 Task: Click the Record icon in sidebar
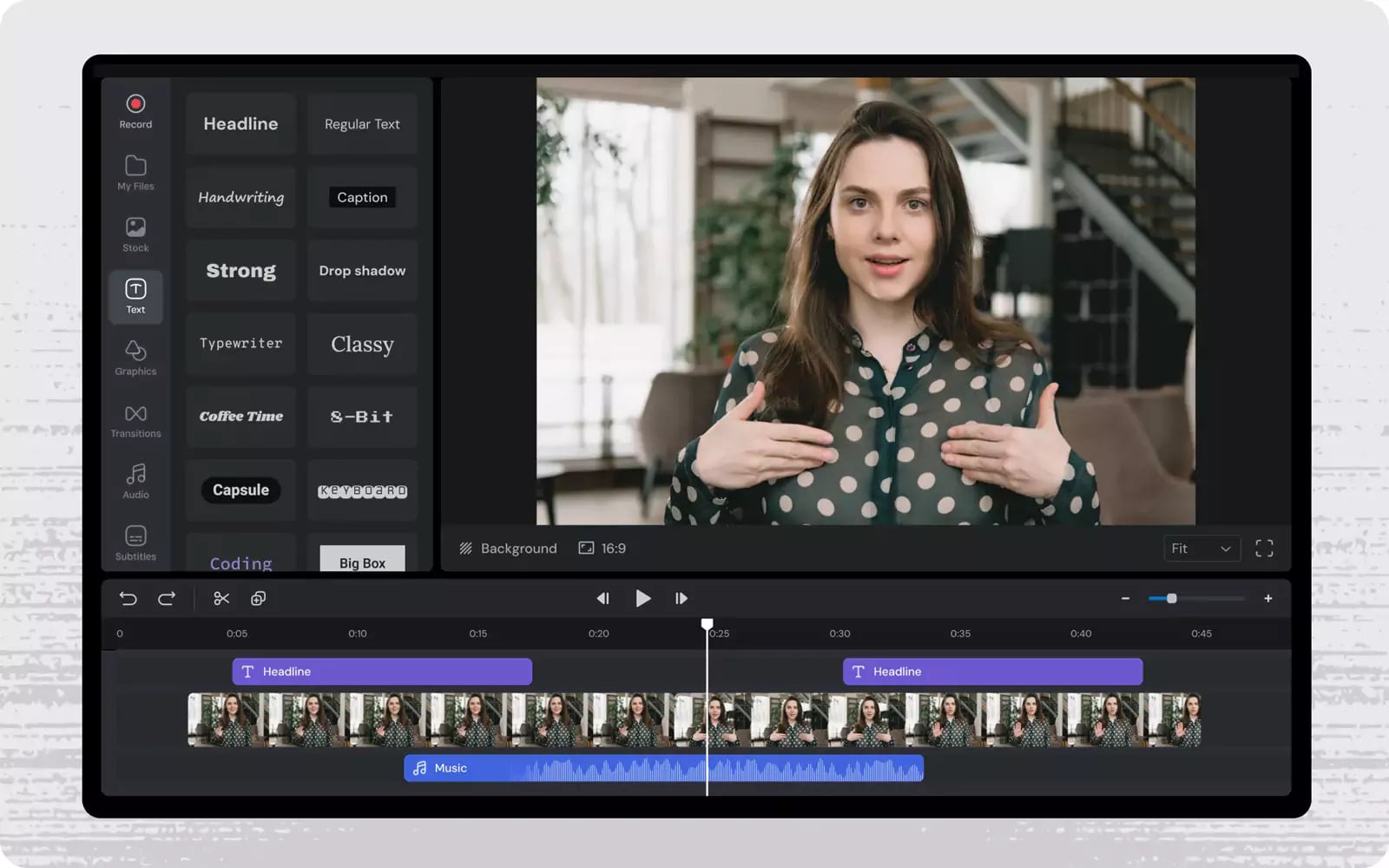135,111
